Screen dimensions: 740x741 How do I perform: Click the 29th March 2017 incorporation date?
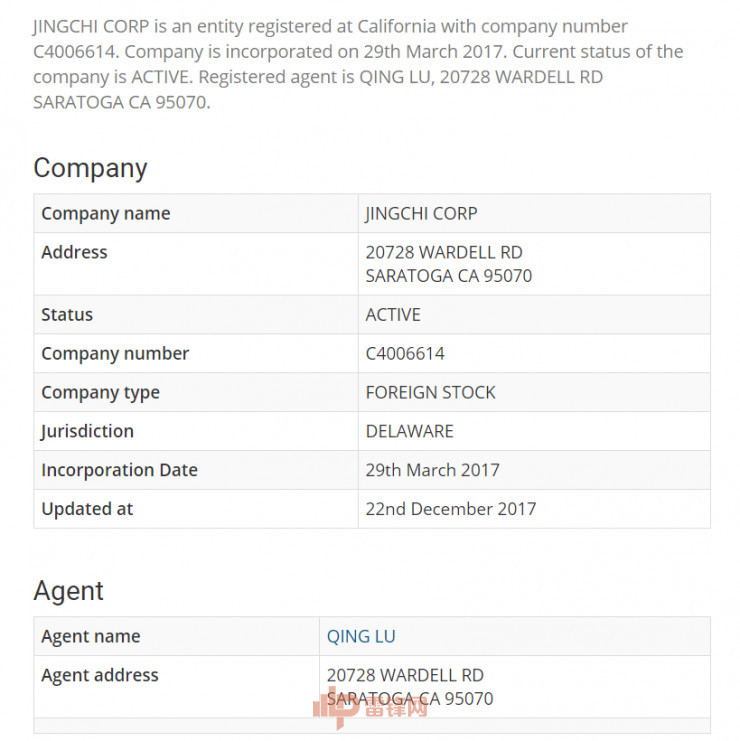432,470
